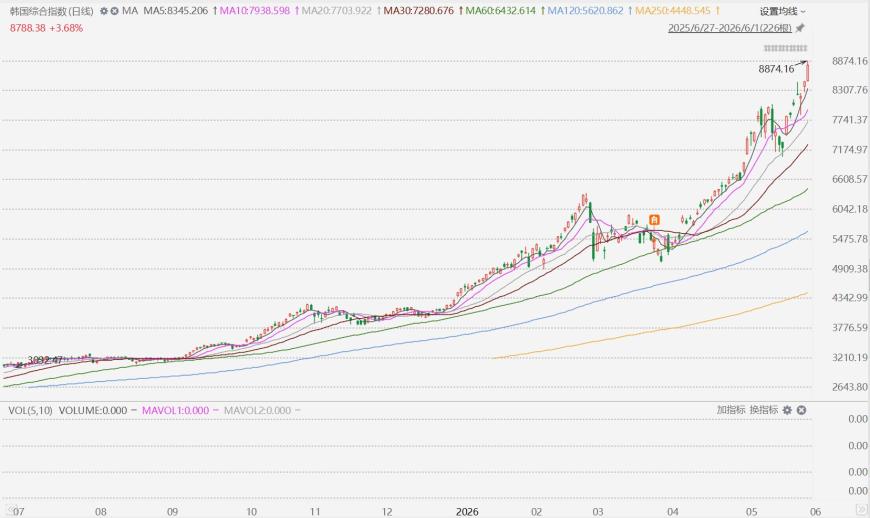Click the VOLUME:0.000 readout
The width and height of the screenshot is (870, 518).
(x=93, y=410)
